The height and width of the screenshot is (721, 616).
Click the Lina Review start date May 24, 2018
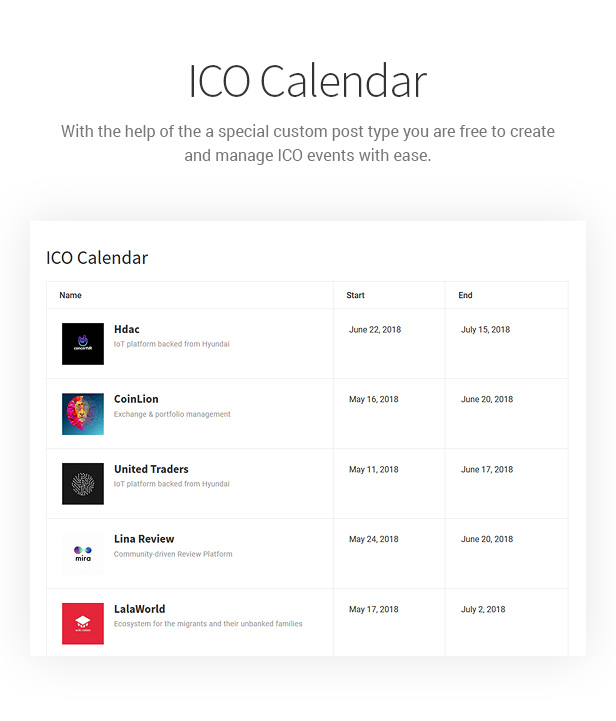pyautogui.click(x=374, y=540)
